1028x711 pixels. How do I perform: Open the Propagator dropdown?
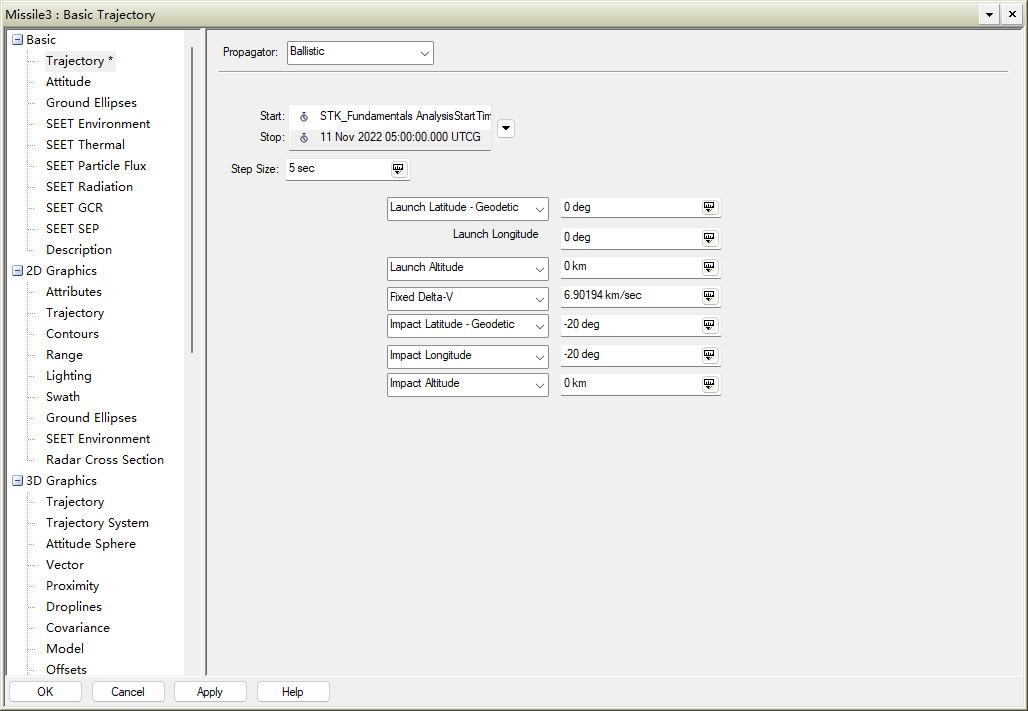(425, 52)
